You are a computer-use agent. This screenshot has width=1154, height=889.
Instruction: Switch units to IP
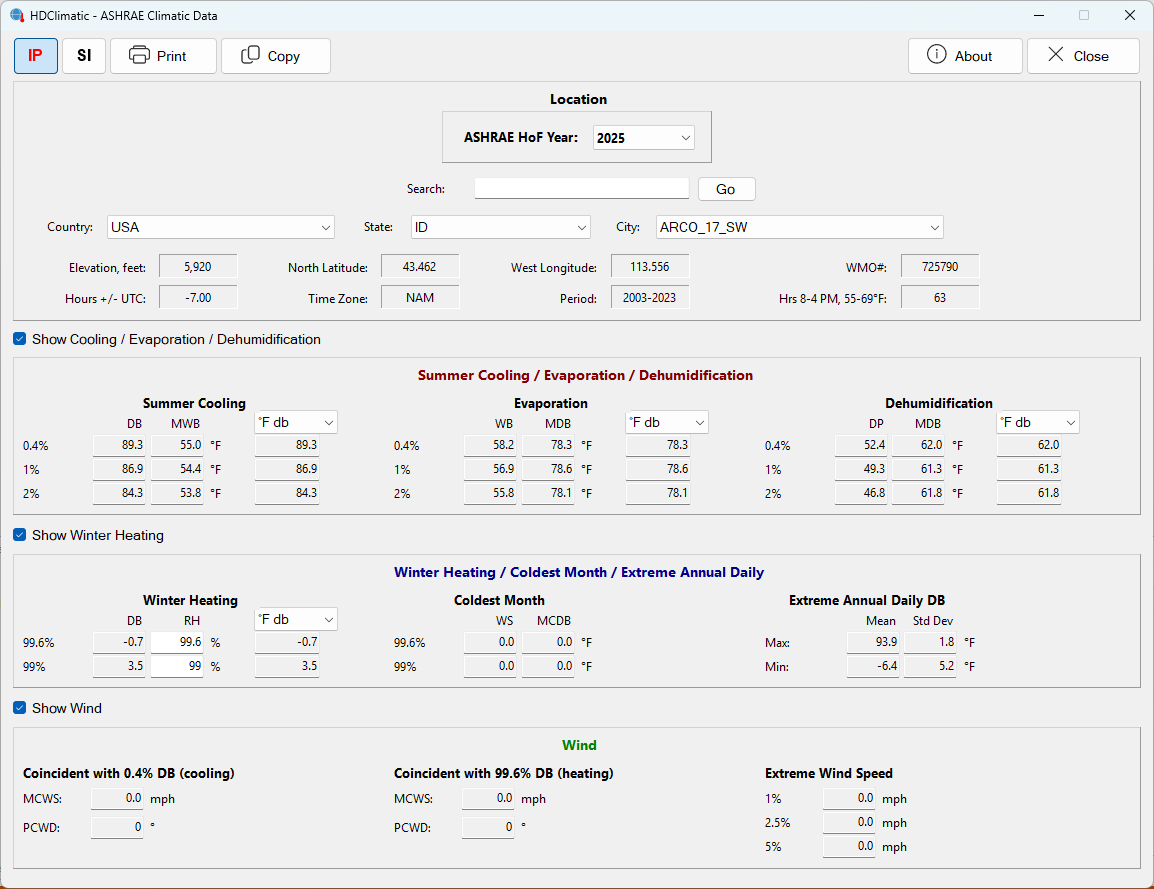pyautogui.click(x=35, y=56)
